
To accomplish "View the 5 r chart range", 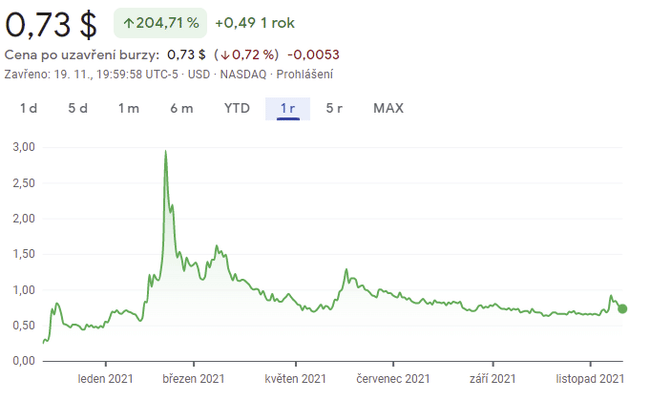I will (x=334, y=108).
